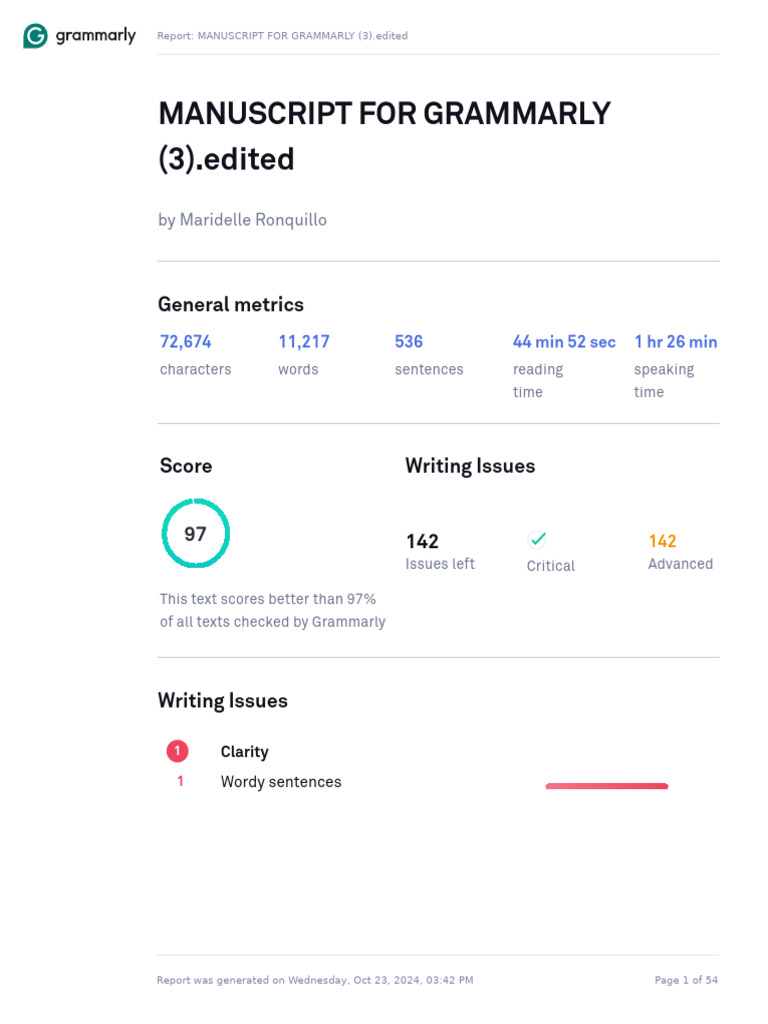Click the green Critical checkmark icon
The image size is (768, 1024).
[538, 539]
